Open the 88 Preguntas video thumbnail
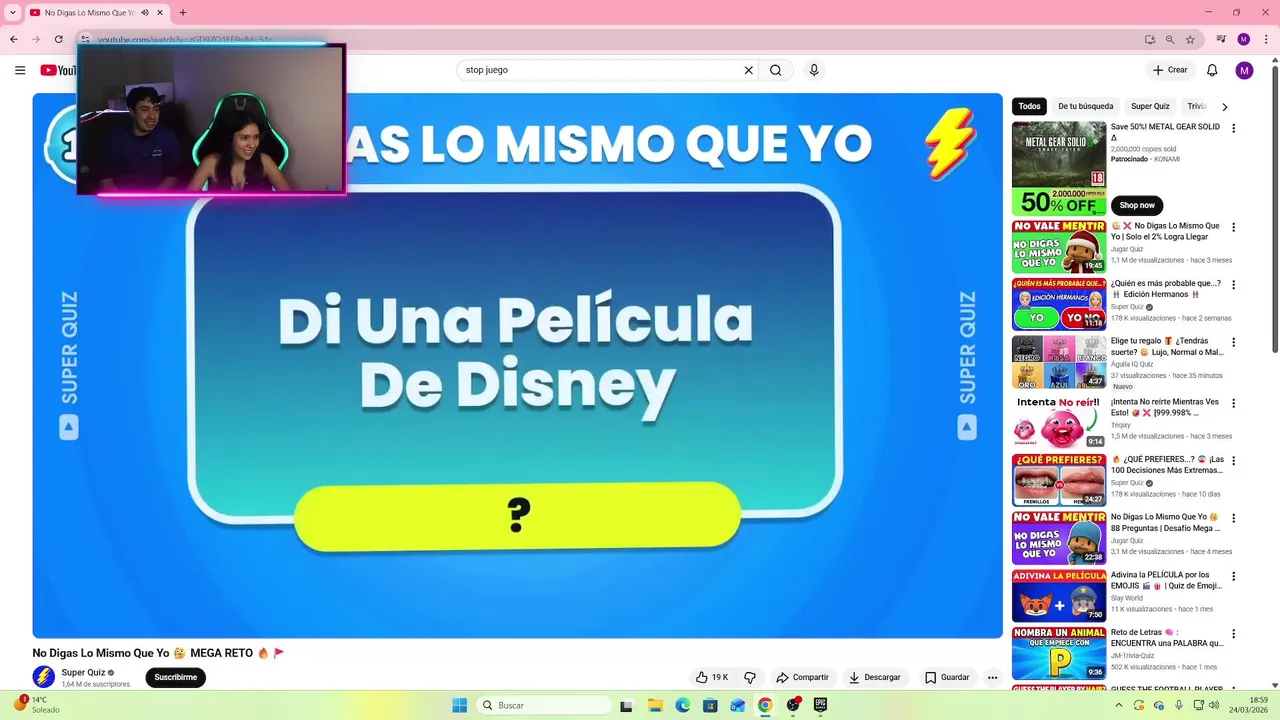This screenshot has height=720, width=1280. 1059,537
